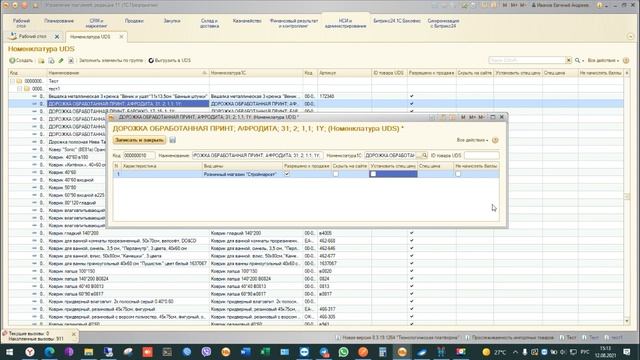Click the copy item icon in list toolbar

point(51,60)
